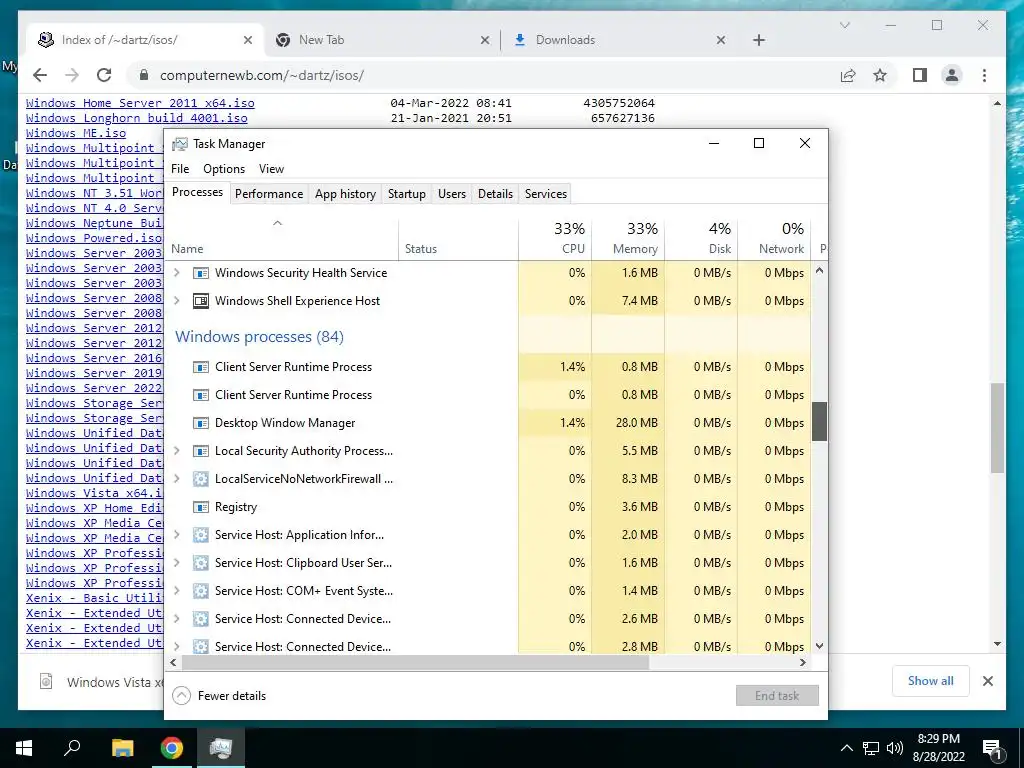Open Task Manager View menu
The width and height of the screenshot is (1024, 768).
pos(271,169)
